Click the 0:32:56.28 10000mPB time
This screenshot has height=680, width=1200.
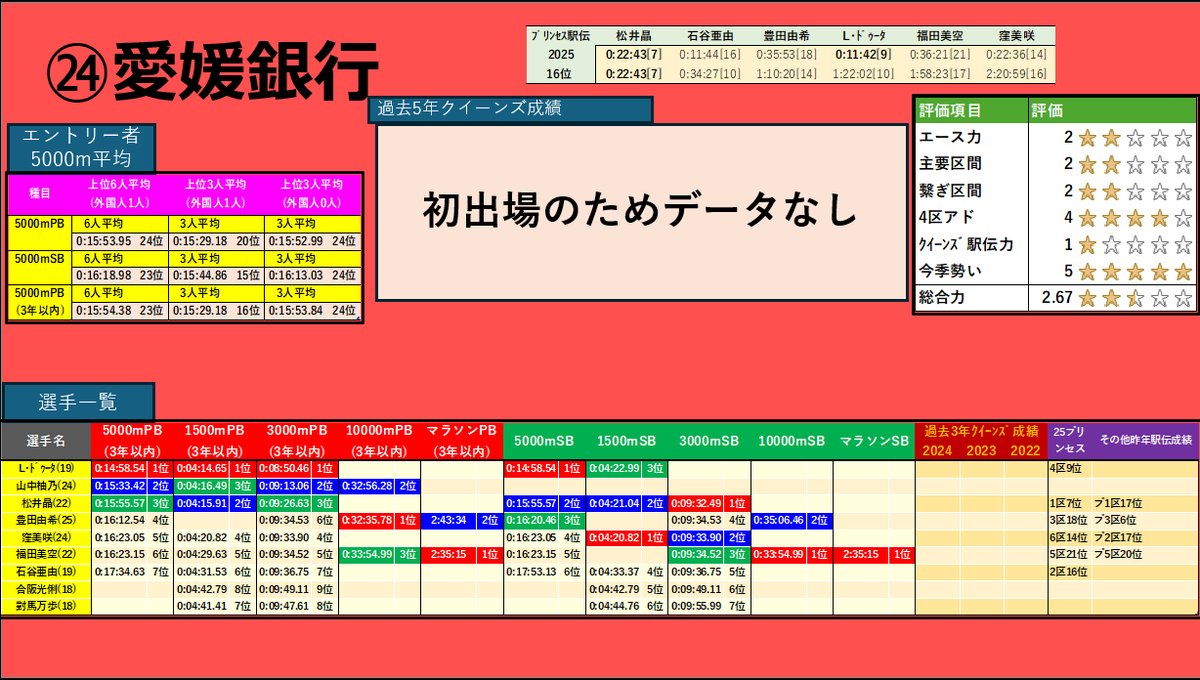pyautogui.click(x=368, y=486)
